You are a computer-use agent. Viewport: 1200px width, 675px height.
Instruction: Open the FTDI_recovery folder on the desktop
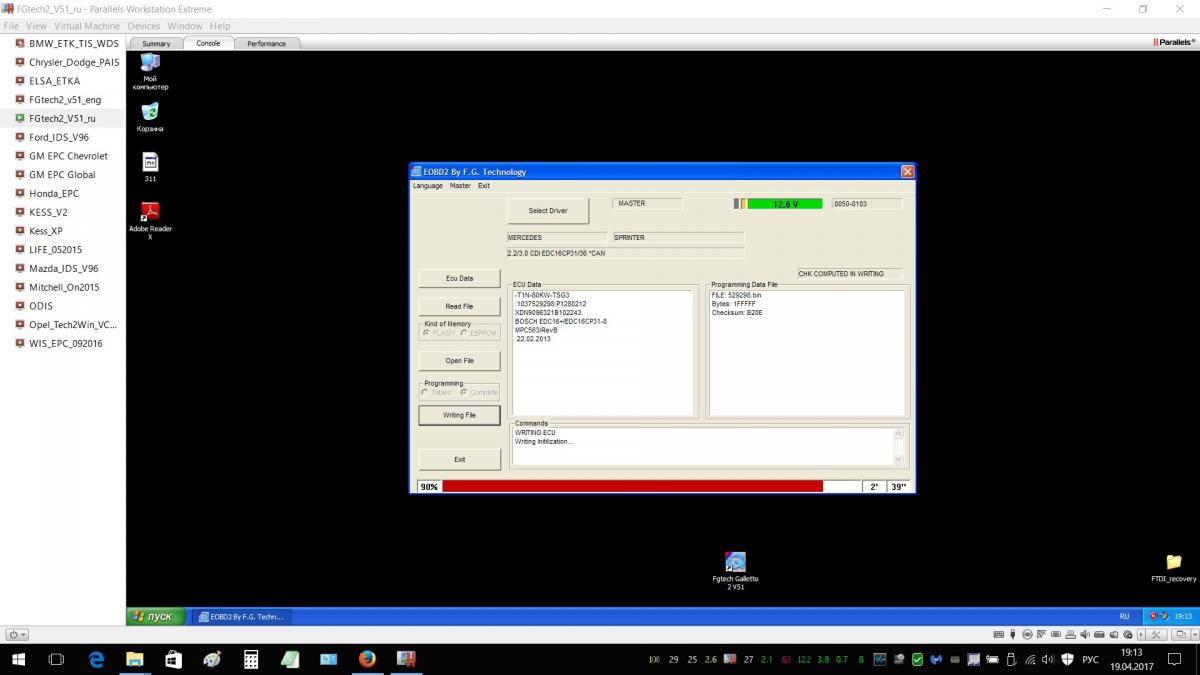click(1174, 567)
